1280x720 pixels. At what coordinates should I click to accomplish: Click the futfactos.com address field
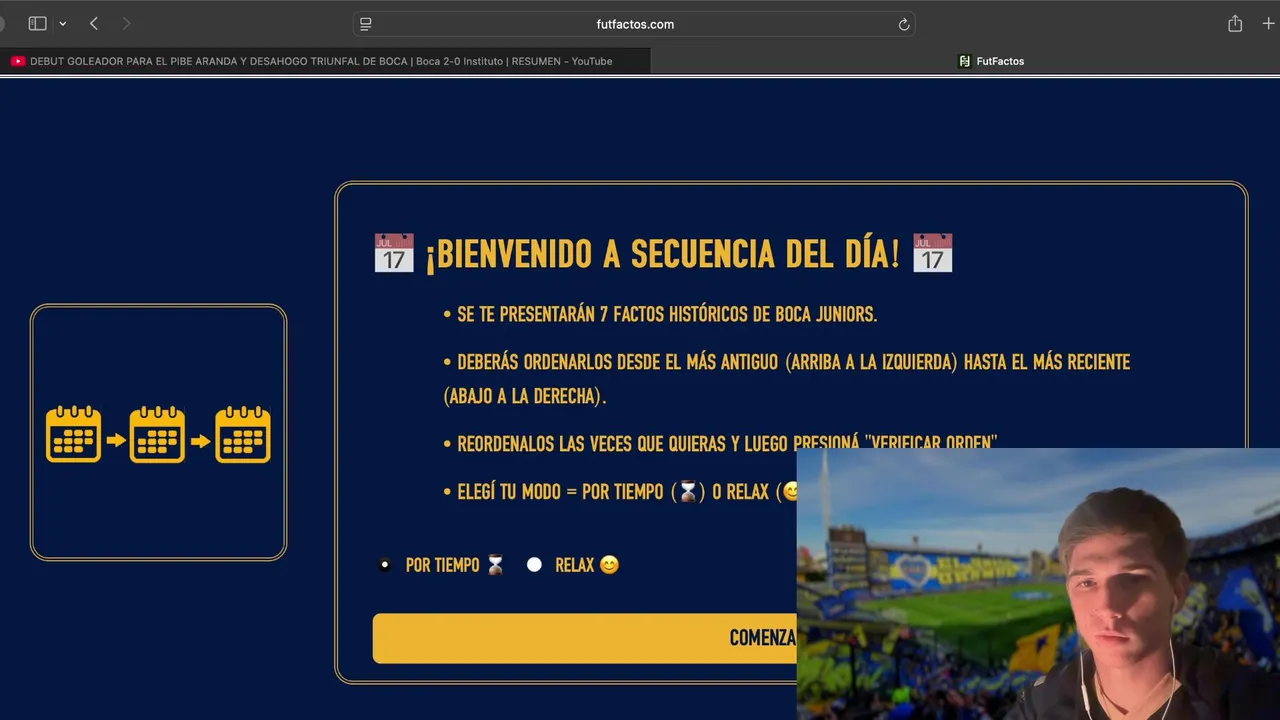point(634,24)
